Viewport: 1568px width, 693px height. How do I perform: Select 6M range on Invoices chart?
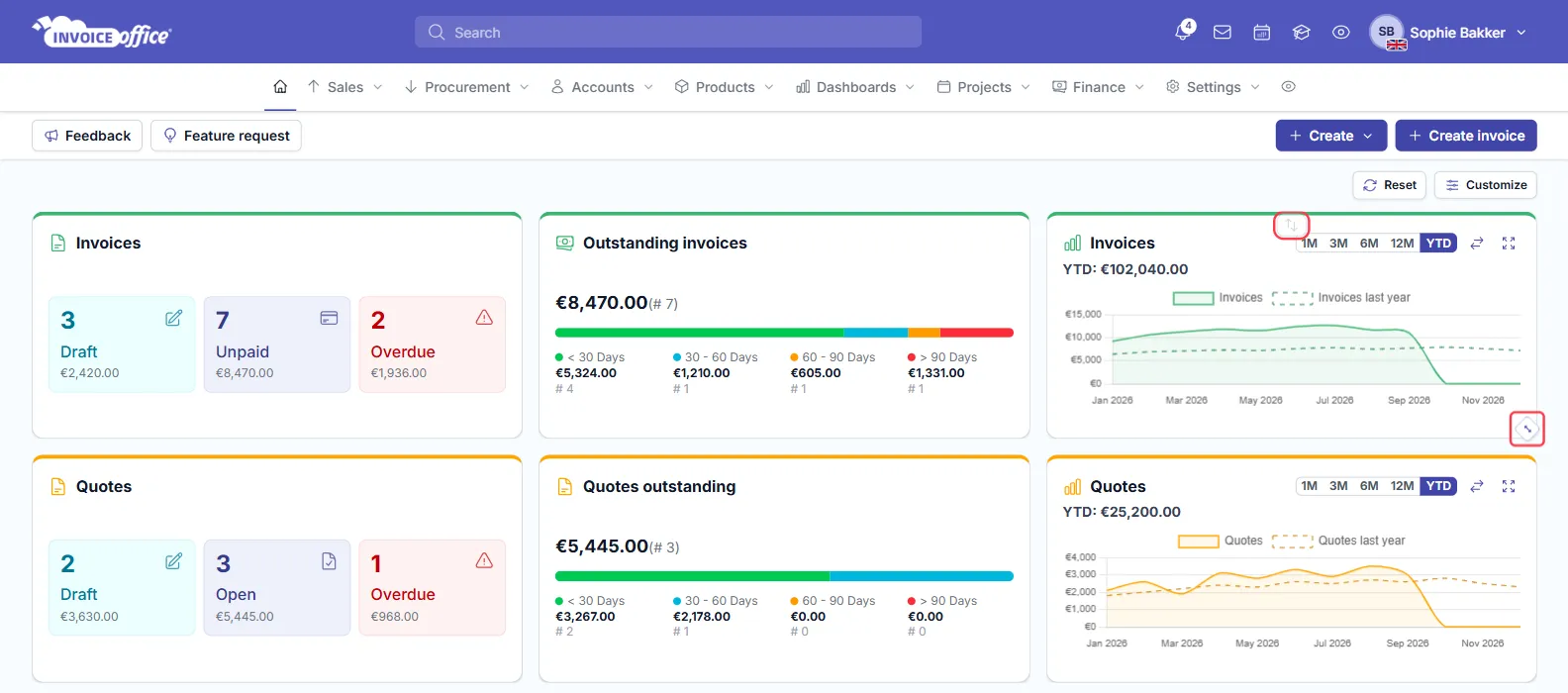click(x=1369, y=244)
